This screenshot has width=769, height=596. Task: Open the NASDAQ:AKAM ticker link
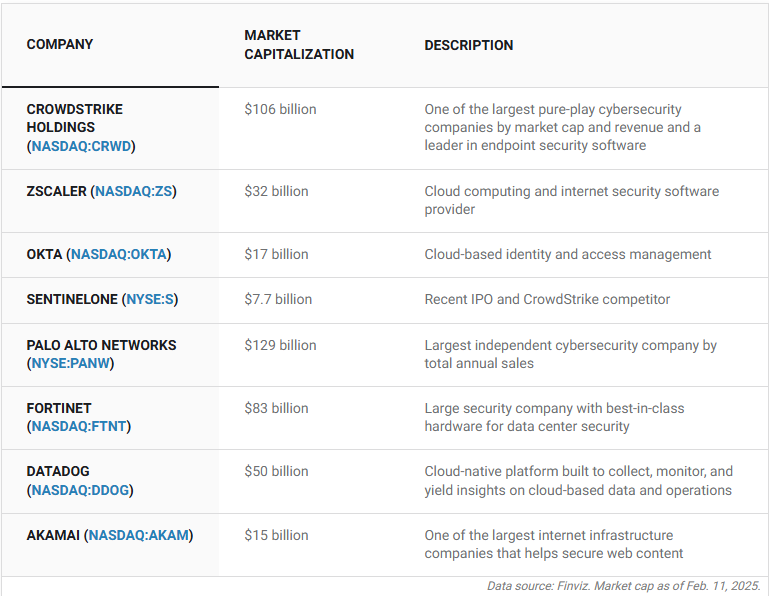point(138,535)
